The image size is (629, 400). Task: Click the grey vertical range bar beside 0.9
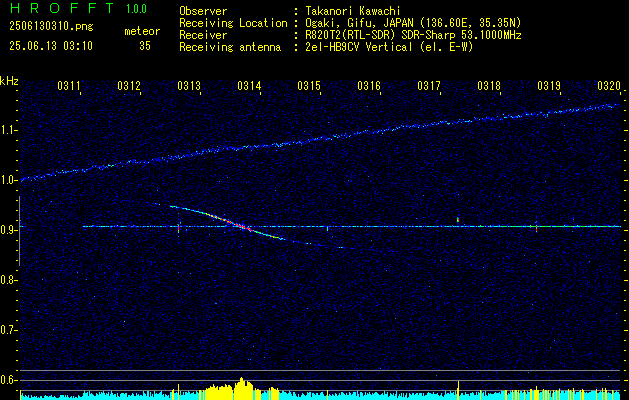click(x=19, y=231)
